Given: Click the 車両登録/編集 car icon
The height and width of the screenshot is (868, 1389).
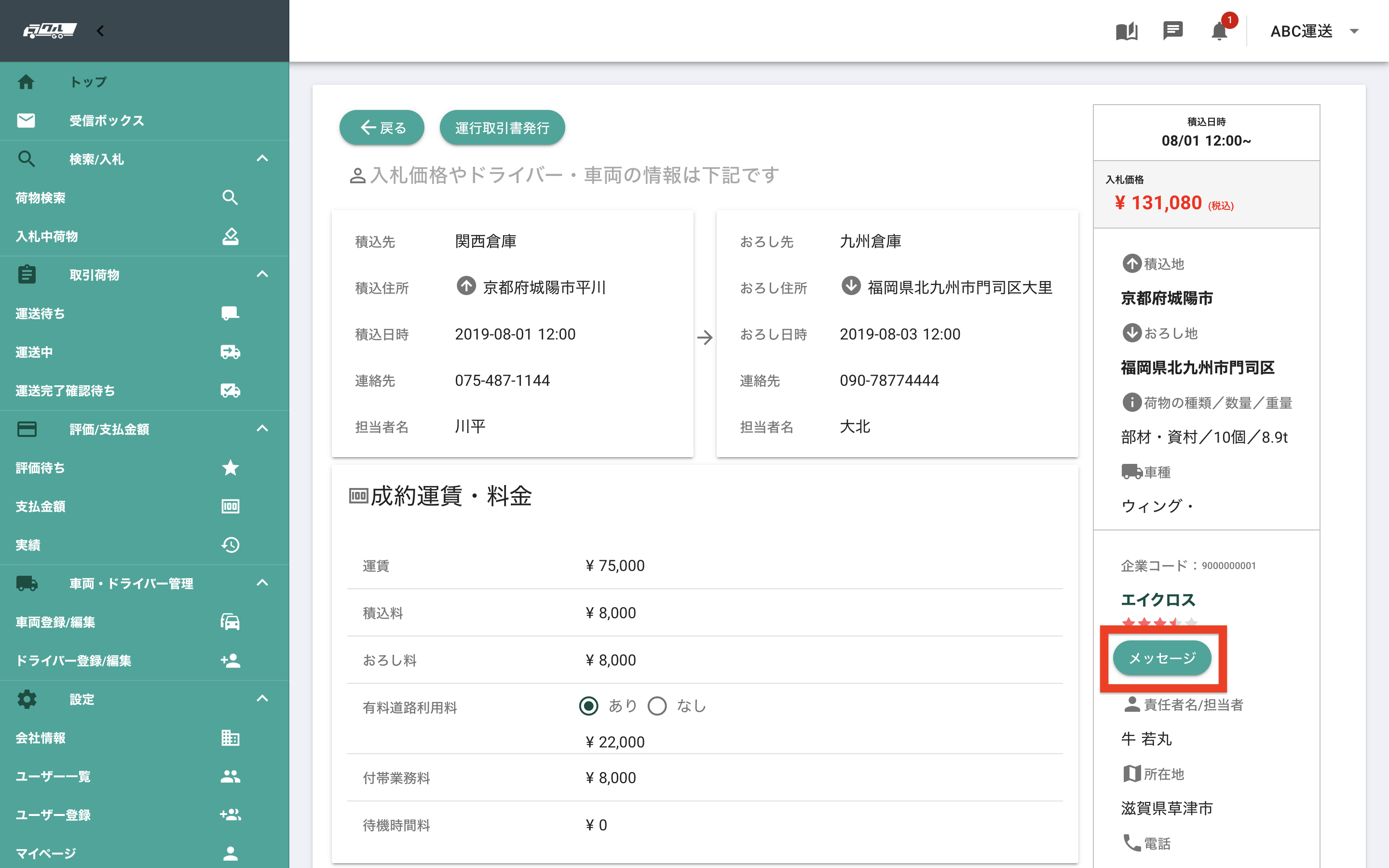Looking at the screenshot, I should (x=230, y=622).
